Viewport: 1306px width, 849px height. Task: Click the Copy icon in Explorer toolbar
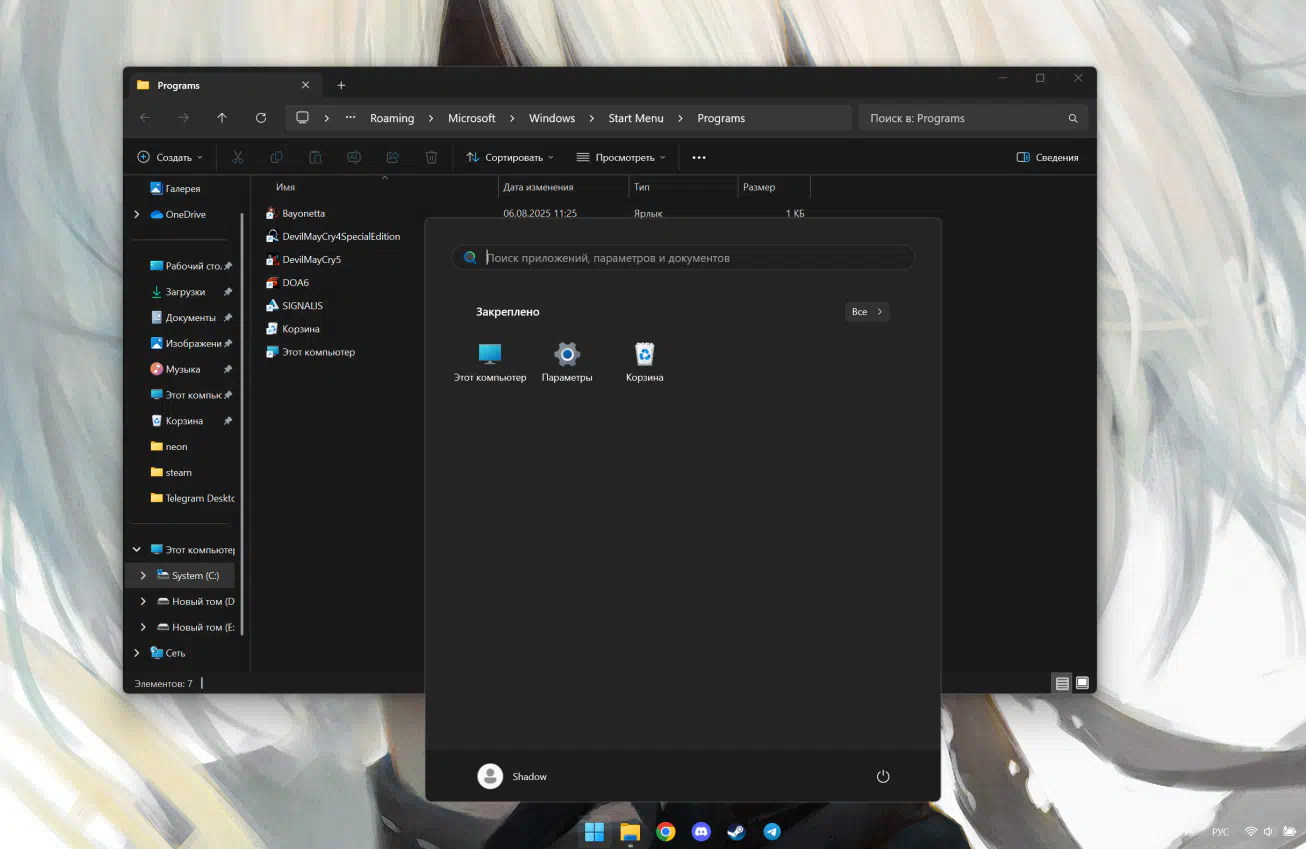click(x=277, y=157)
